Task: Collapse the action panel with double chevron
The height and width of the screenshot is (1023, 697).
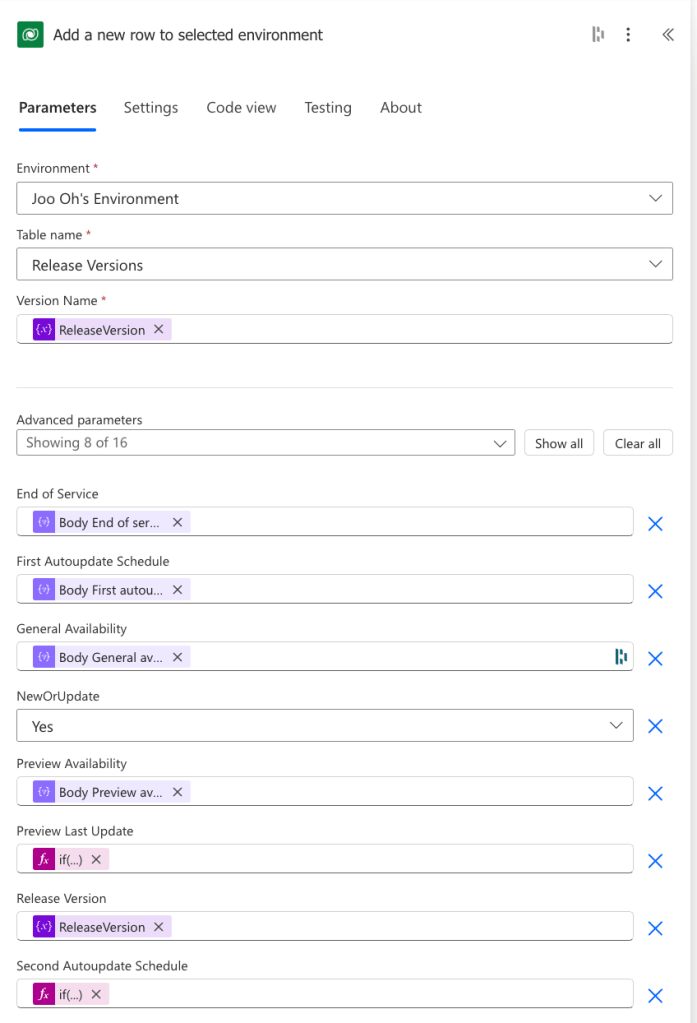Action: [668, 35]
